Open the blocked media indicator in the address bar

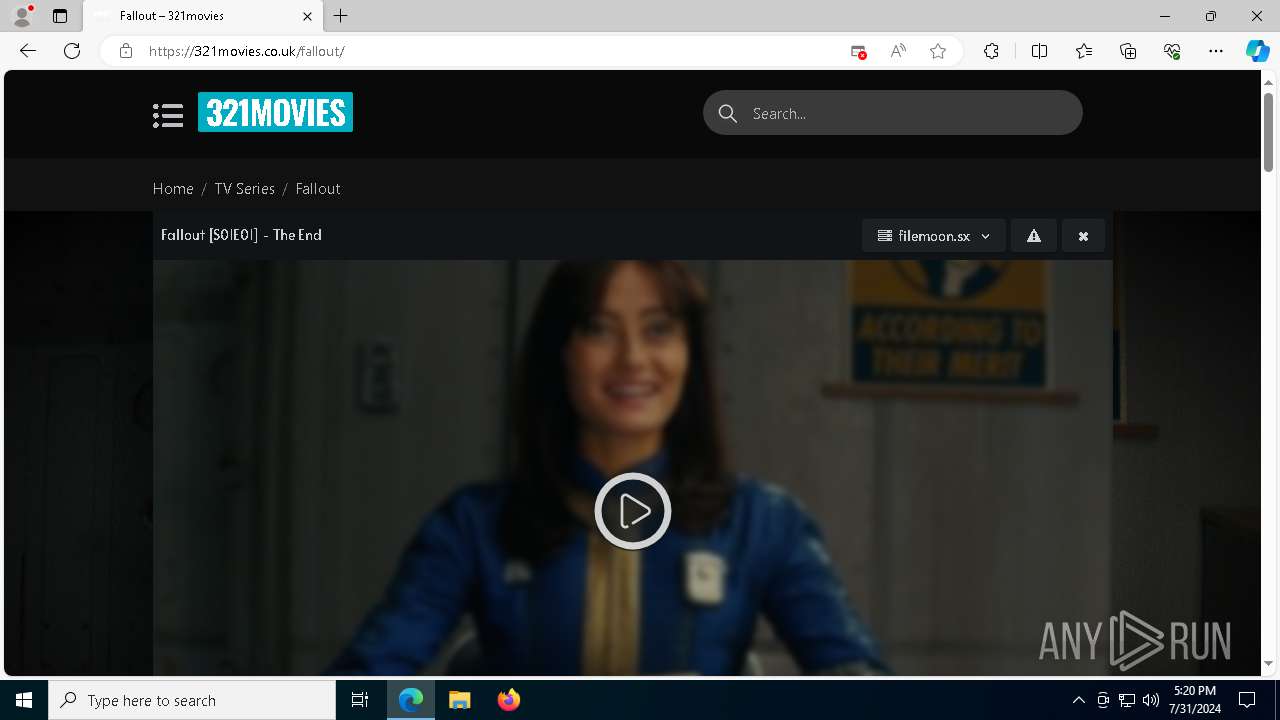coord(858,51)
